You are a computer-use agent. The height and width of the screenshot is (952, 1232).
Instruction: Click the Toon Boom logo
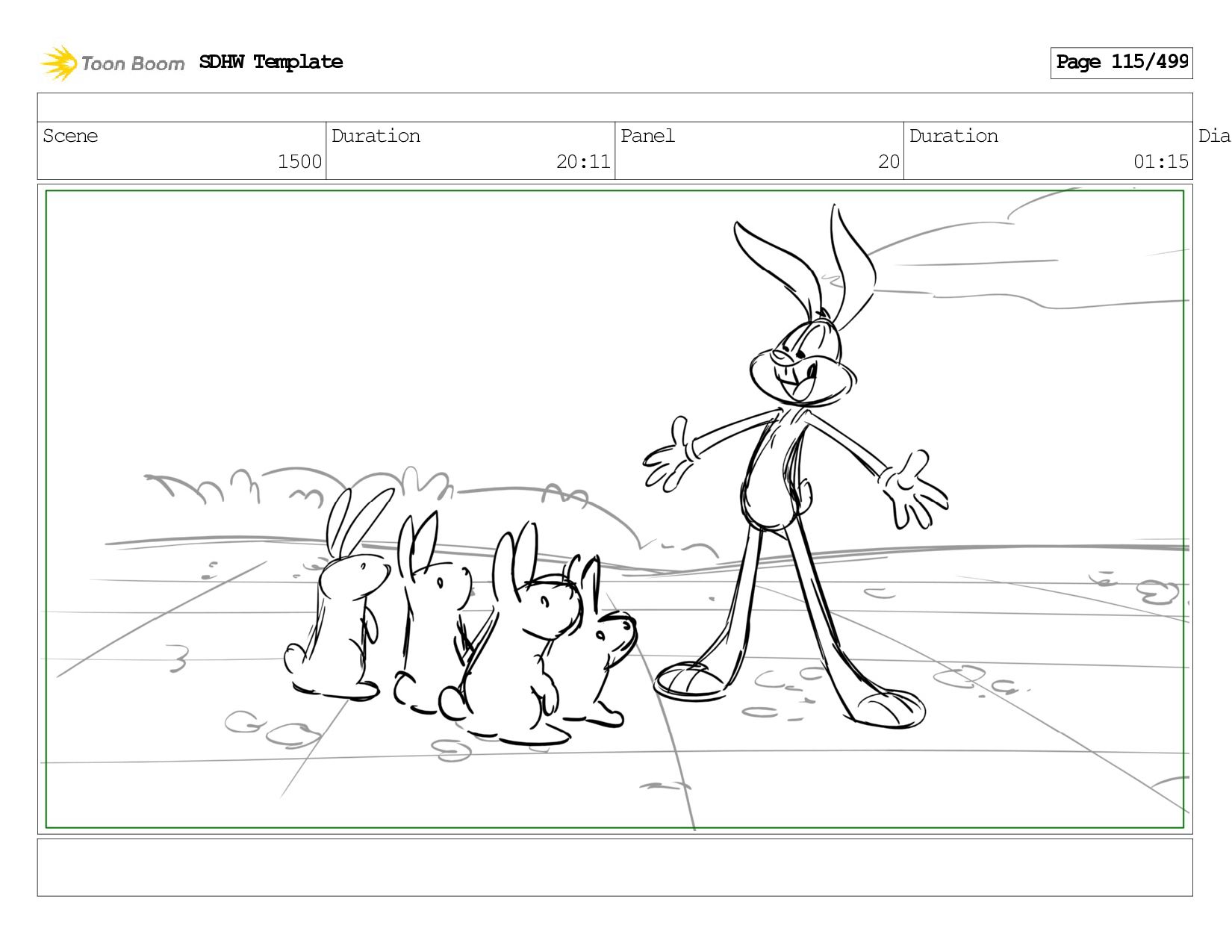pyautogui.click(x=112, y=63)
